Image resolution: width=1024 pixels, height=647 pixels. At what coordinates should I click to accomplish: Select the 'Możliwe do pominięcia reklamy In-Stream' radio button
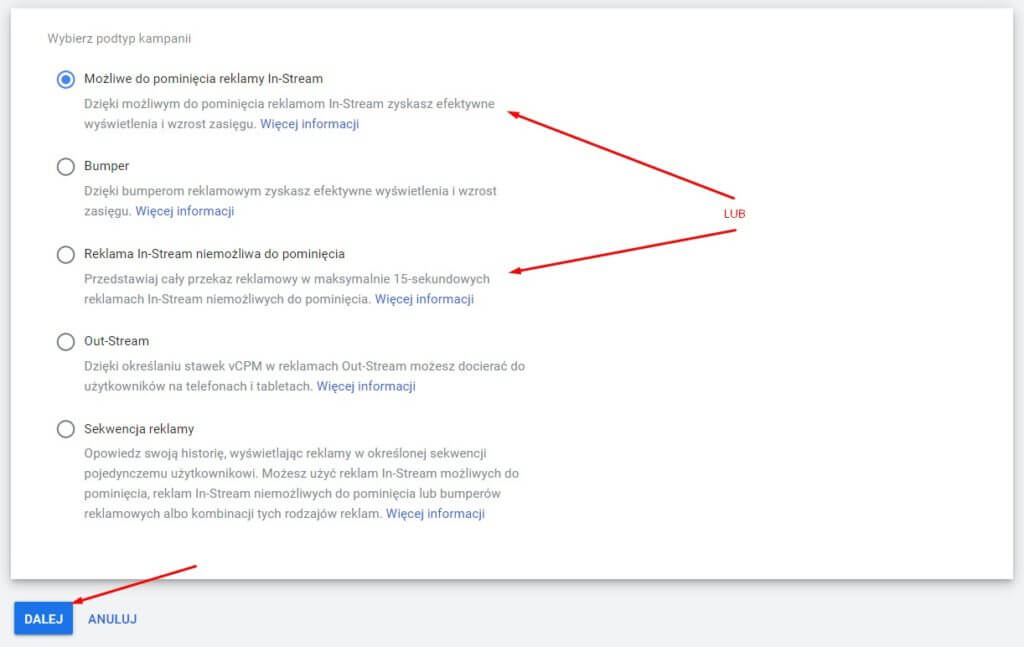pyautogui.click(x=66, y=79)
